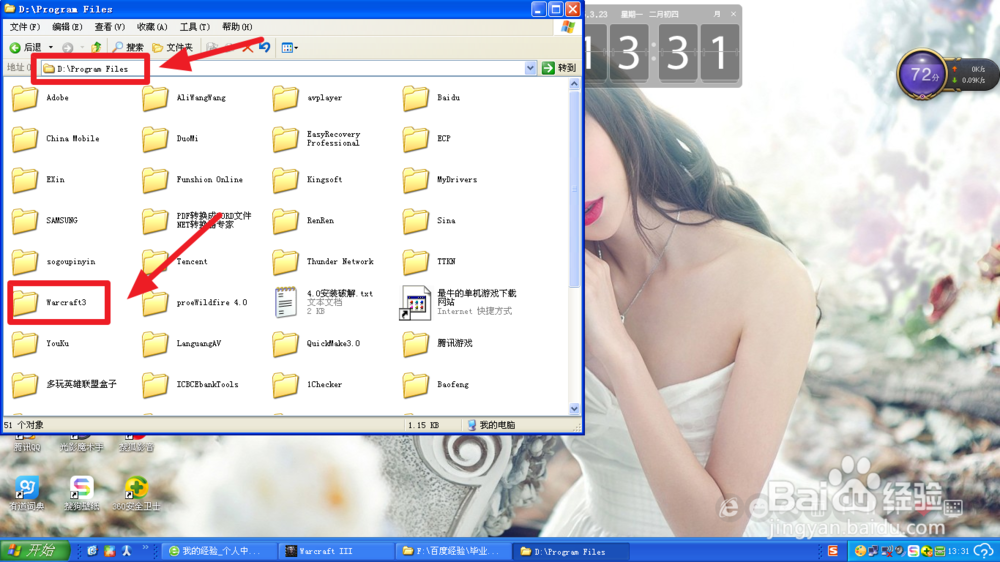Select the Warcraft3 folder
1000x562 pixels.
tap(50, 302)
